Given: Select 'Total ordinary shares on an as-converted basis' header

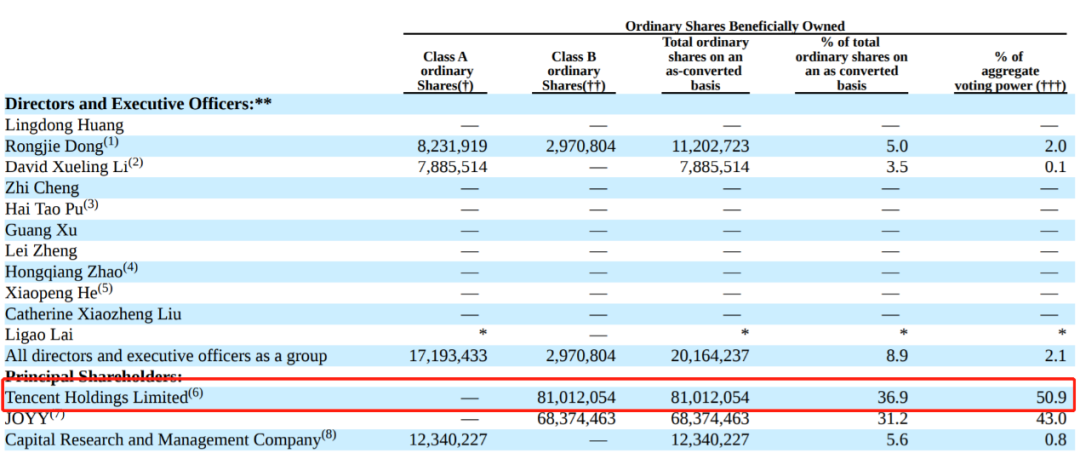Looking at the screenshot, I should pyautogui.click(x=705, y=64).
